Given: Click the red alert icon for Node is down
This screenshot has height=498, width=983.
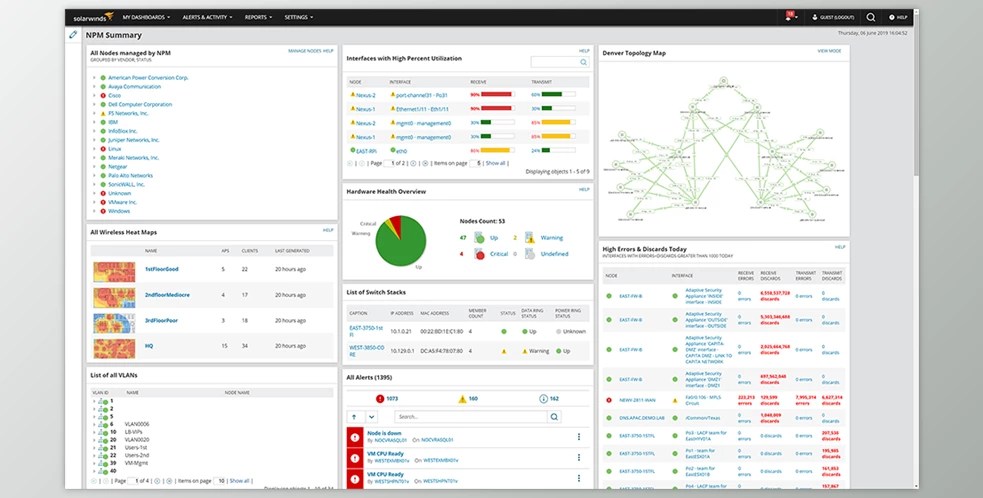Looking at the screenshot, I should pyautogui.click(x=355, y=437).
